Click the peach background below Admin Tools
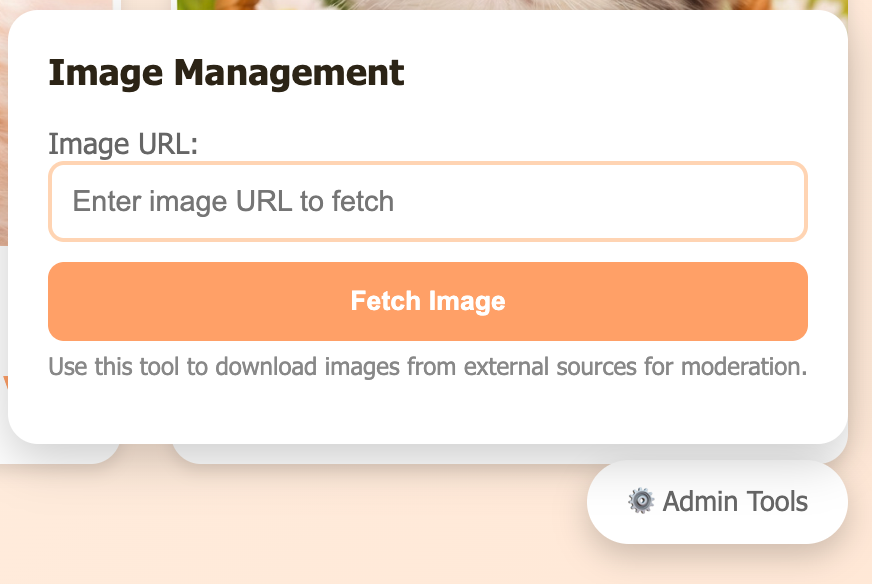The width and height of the screenshot is (872, 584). click(717, 565)
